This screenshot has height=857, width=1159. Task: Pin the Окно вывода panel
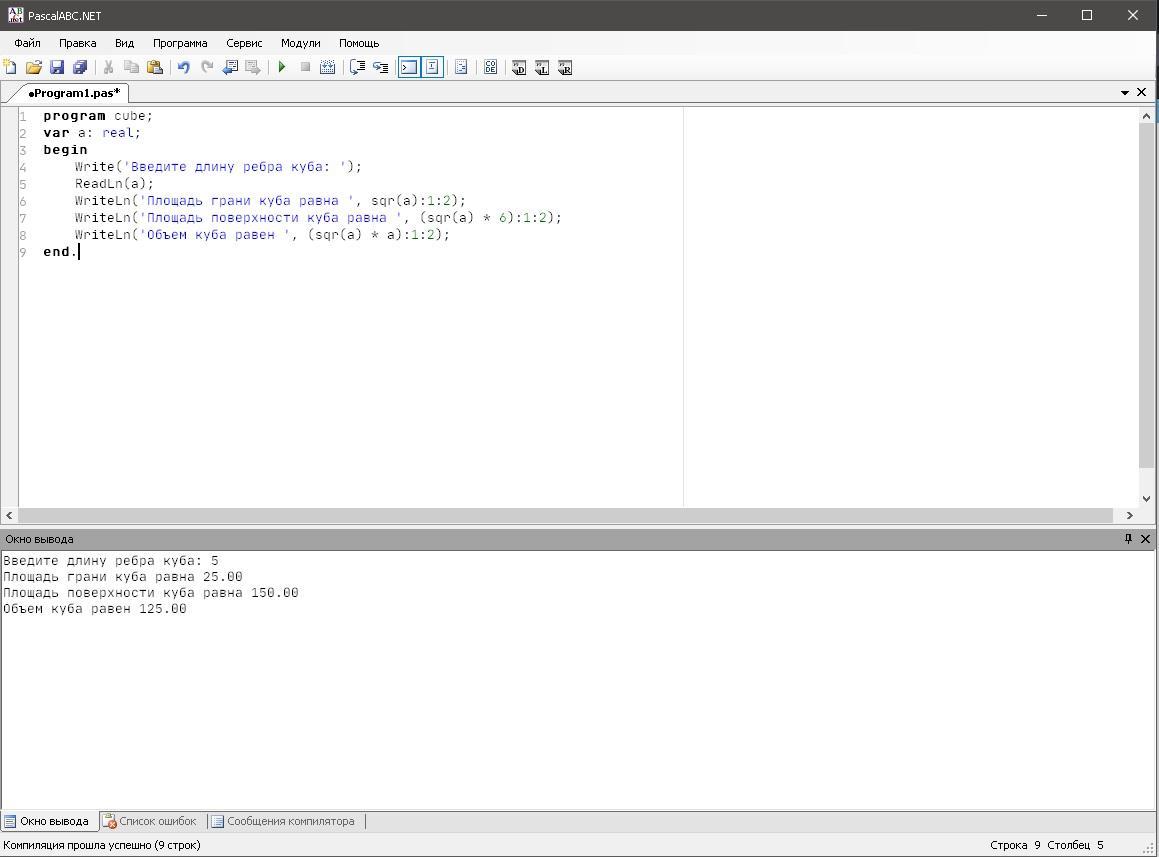point(1128,539)
